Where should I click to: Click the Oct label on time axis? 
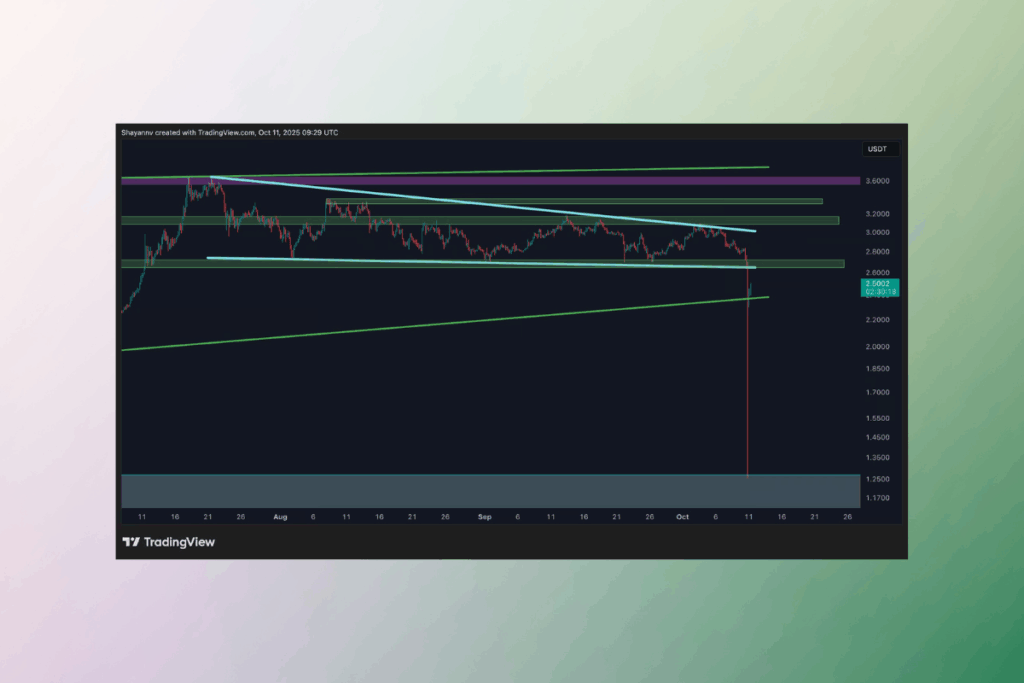[682, 517]
